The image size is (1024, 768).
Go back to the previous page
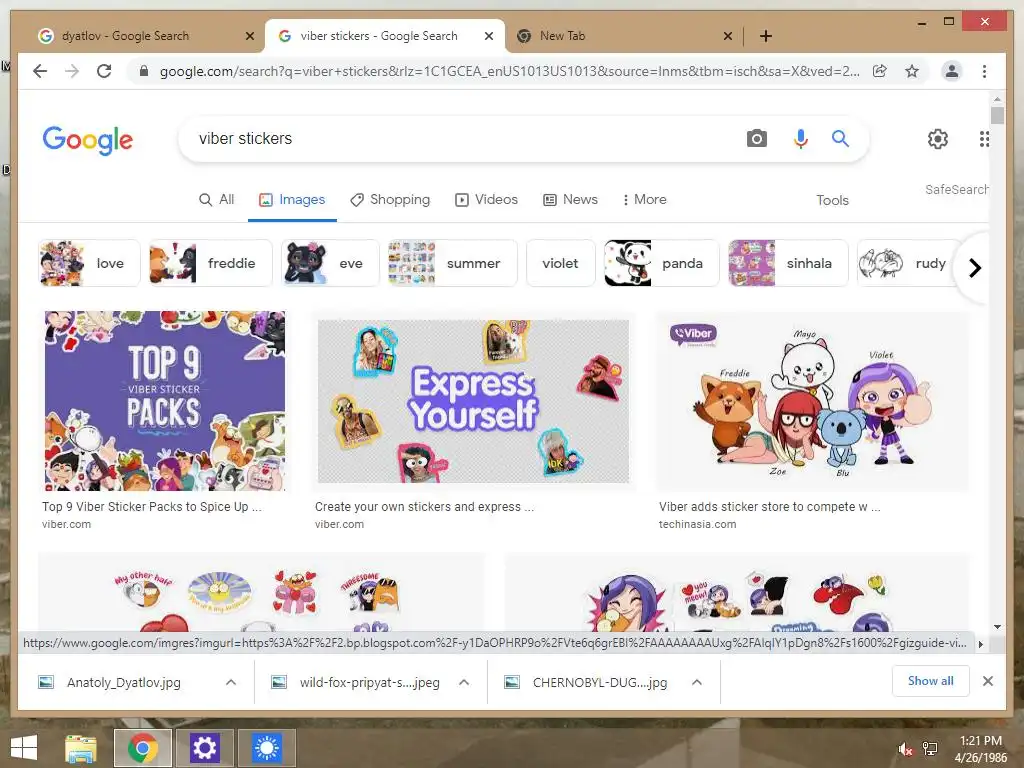coord(40,71)
